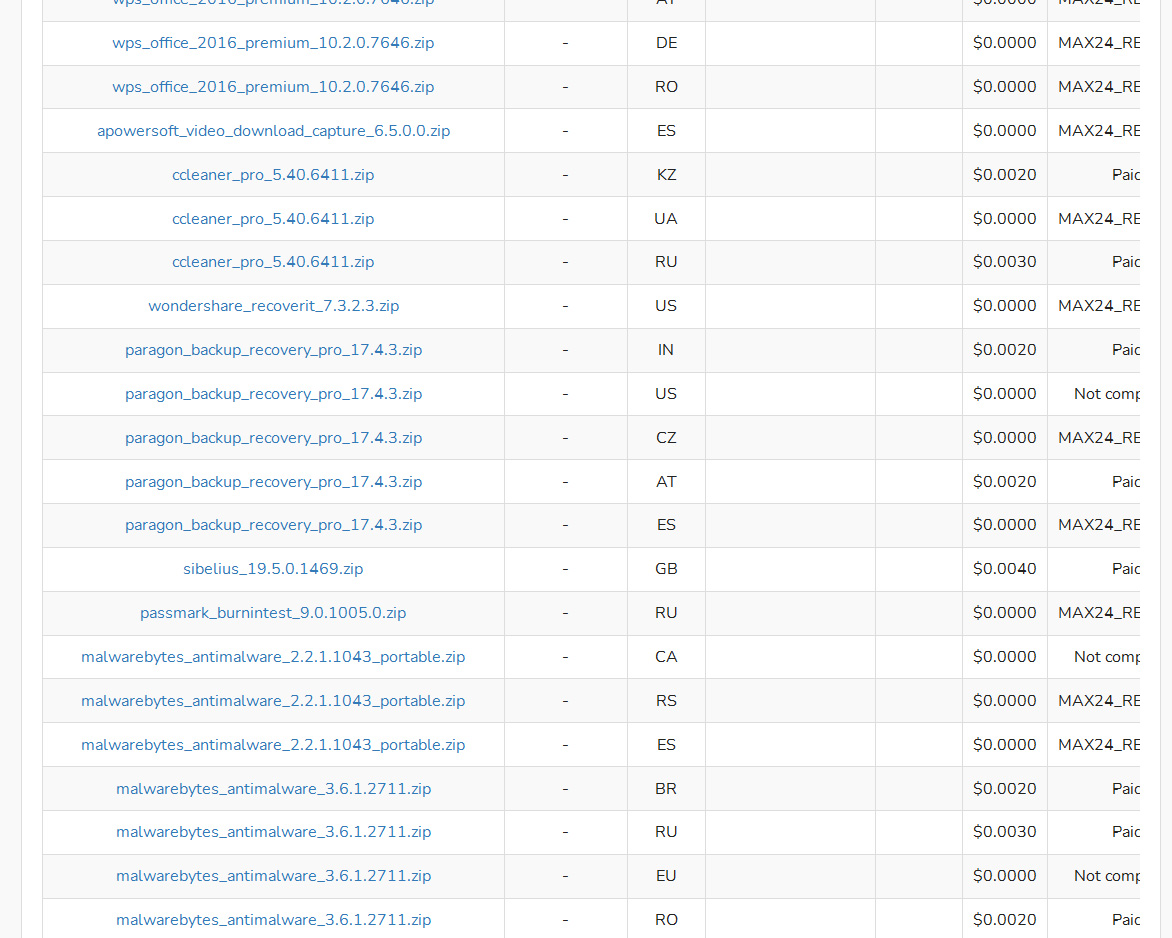Open ccleaner_pro zip link in RU row
Image resolution: width=1172 pixels, height=938 pixels.
click(x=273, y=262)
